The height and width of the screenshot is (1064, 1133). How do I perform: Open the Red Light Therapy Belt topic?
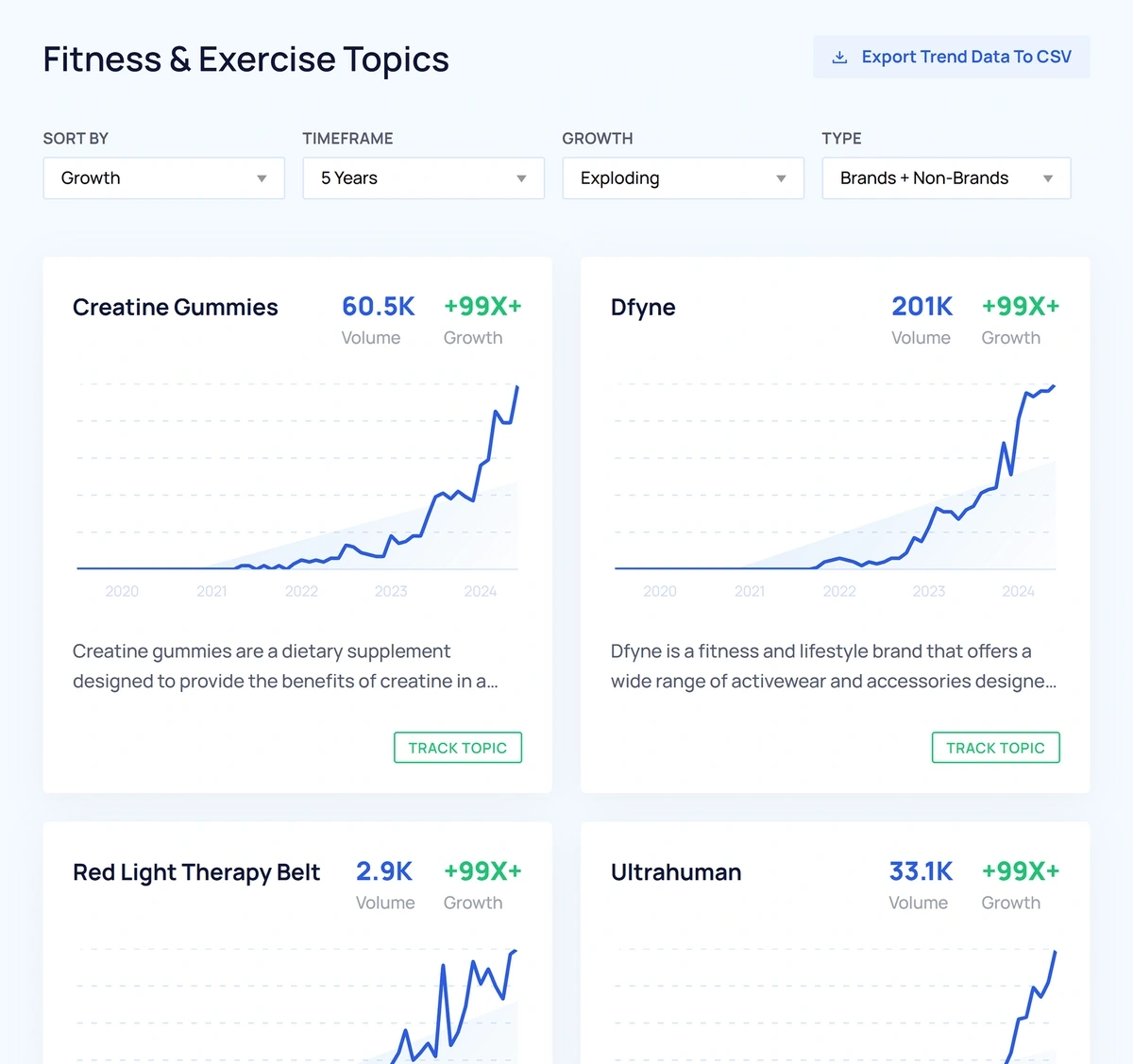(x=196, y=872)
